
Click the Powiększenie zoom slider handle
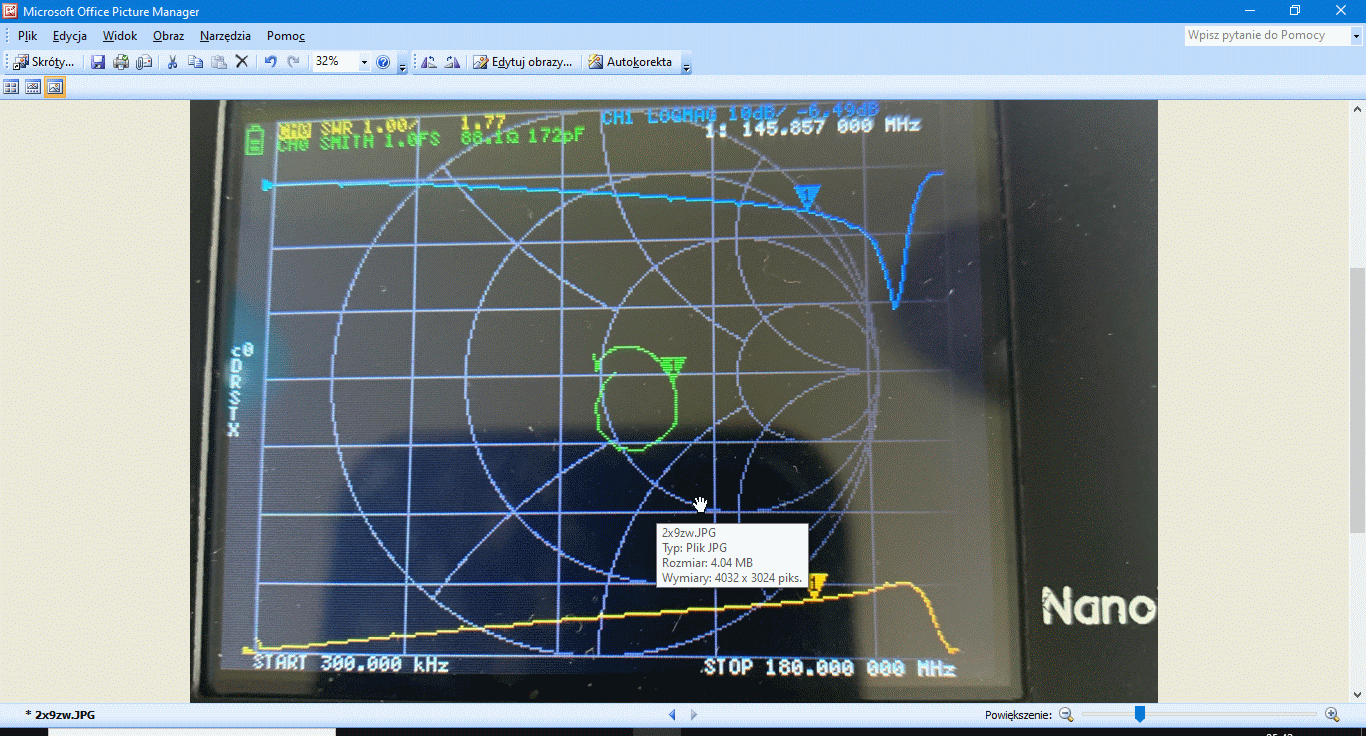(x=1139, y=714)
